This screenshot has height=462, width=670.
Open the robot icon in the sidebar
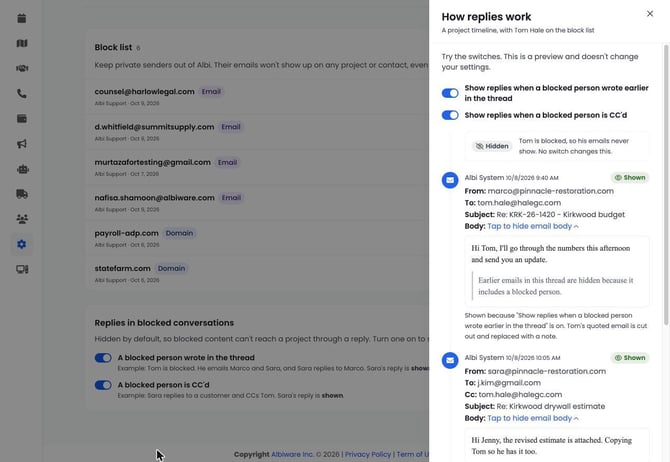[x=22, y=169]
